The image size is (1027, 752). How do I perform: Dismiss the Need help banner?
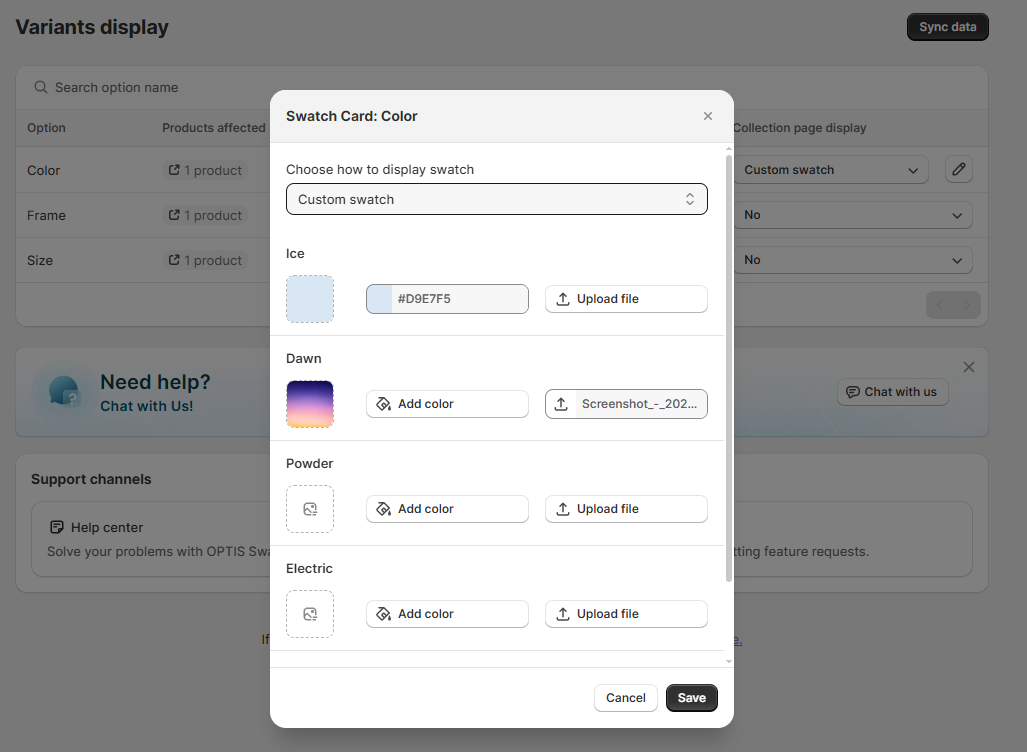pos(969,367)
